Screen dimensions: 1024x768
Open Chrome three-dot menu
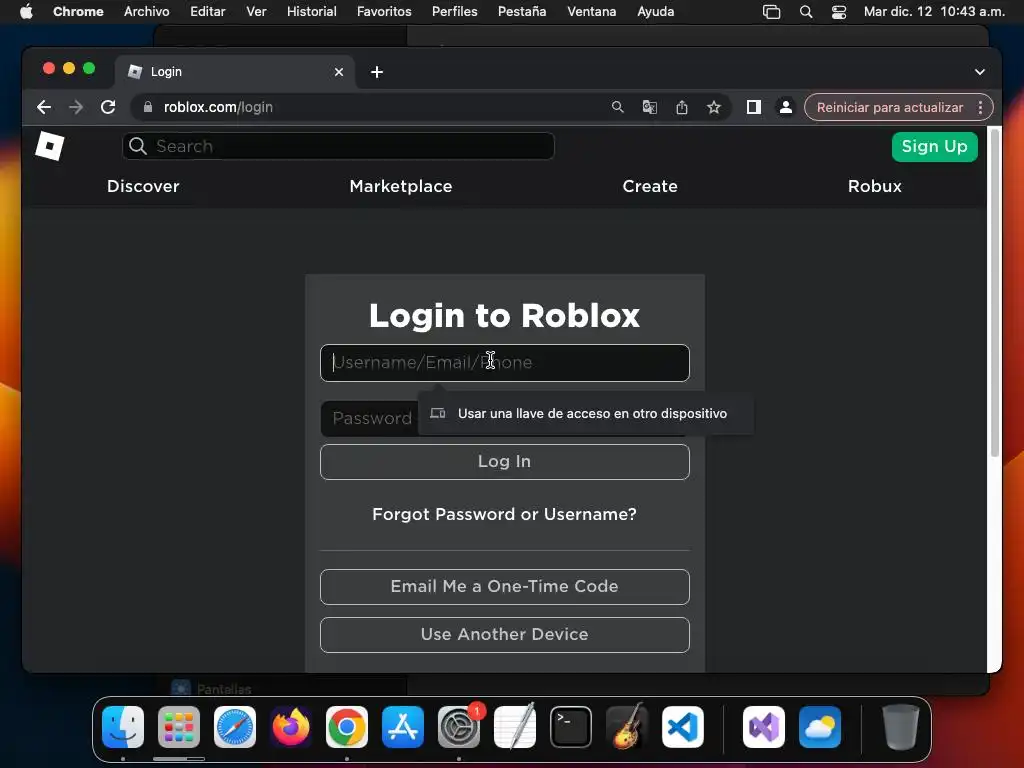980,107
